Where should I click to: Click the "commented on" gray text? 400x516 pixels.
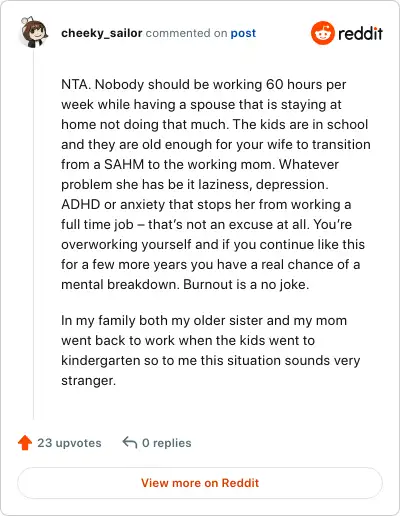pos(187,33)
